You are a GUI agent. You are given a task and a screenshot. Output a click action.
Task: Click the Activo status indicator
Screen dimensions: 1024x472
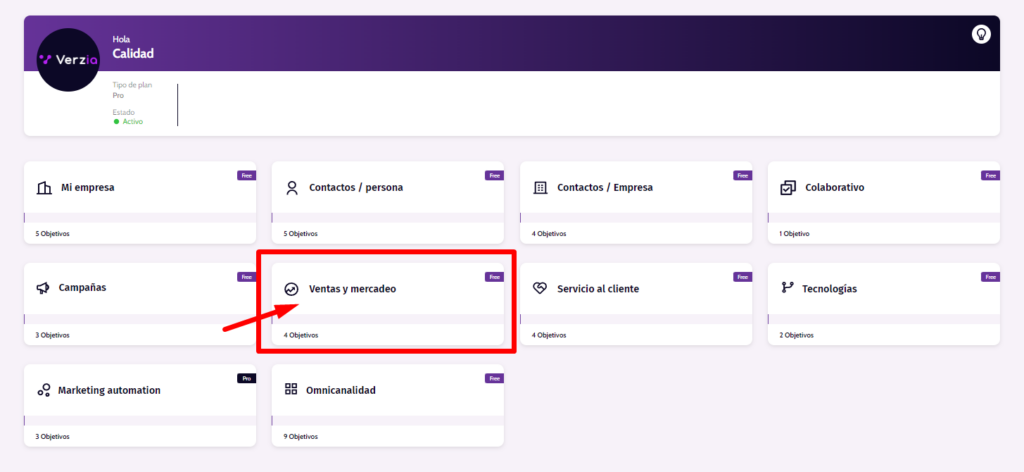(128, 122)
